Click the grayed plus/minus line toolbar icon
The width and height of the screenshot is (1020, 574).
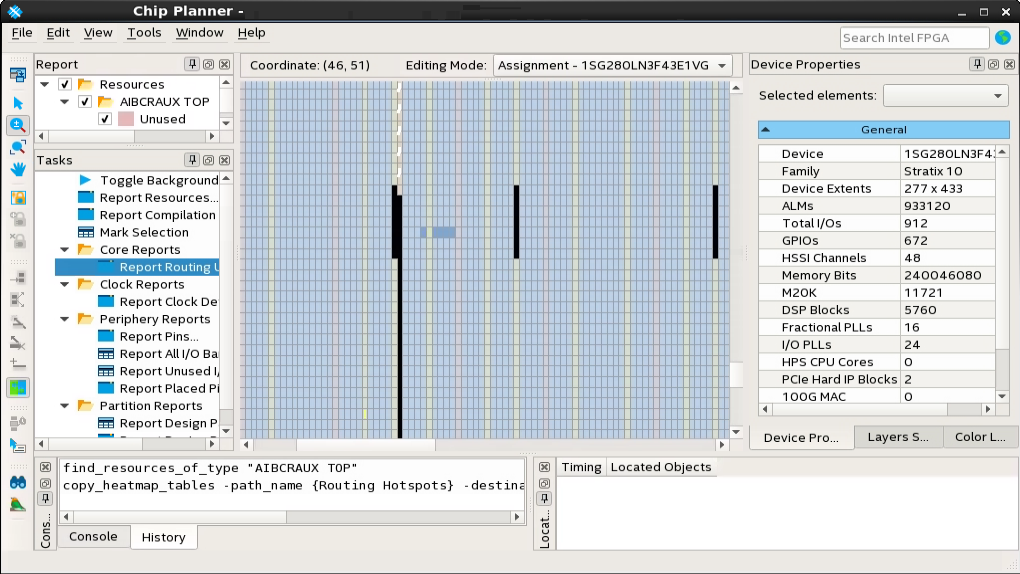pos(18,364)
